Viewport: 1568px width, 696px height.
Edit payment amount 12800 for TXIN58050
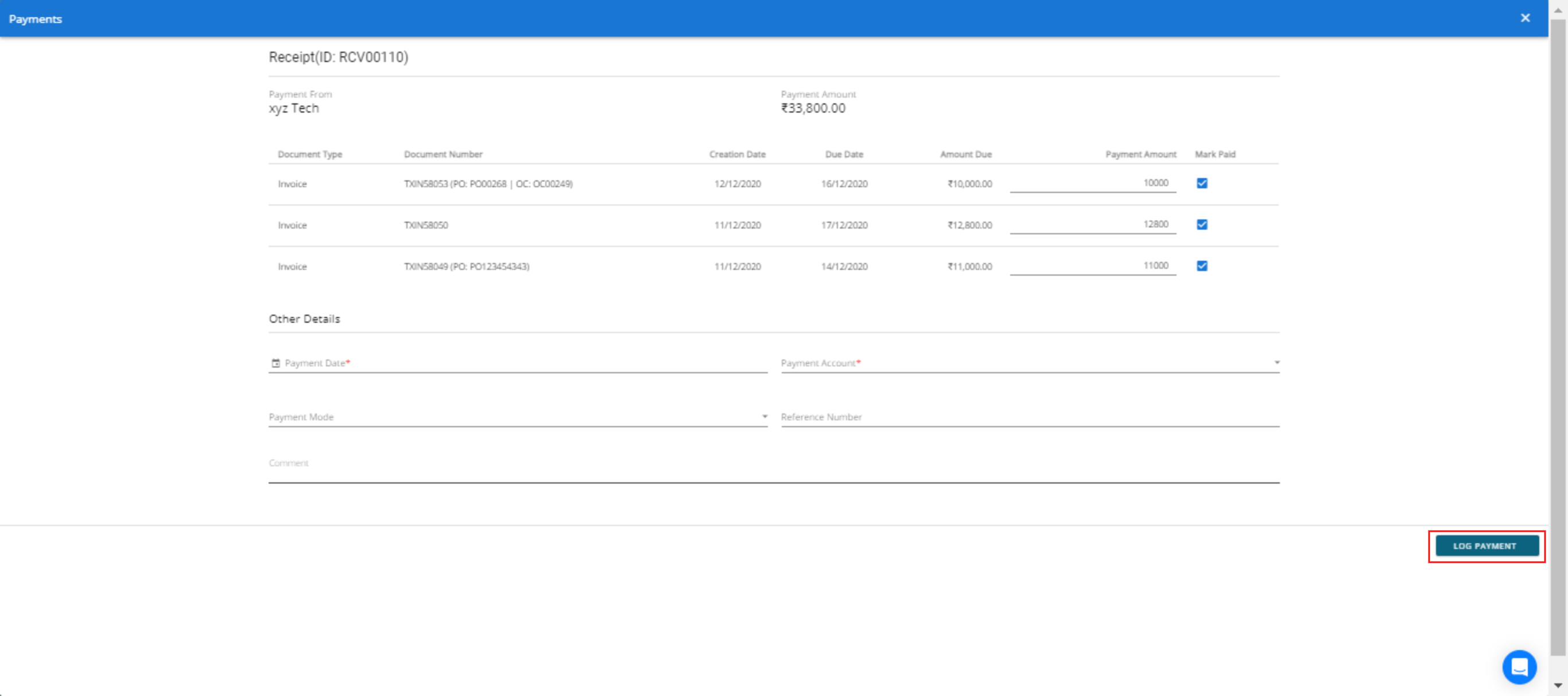[1093, 225]
